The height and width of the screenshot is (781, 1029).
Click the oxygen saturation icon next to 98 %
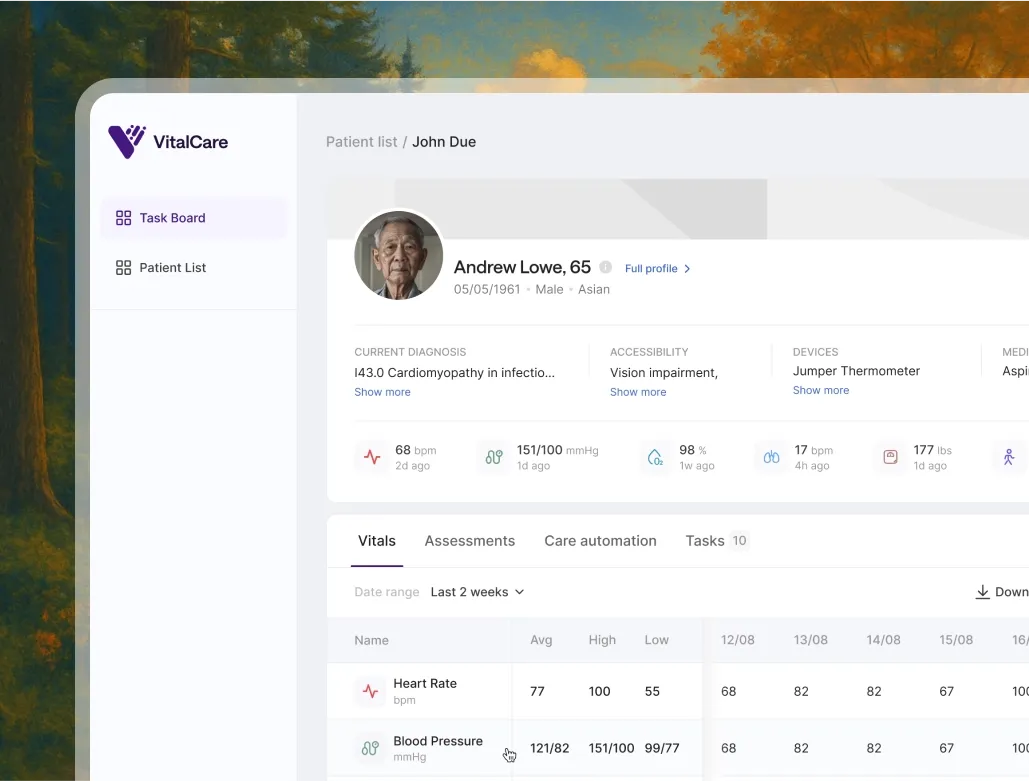tap(655, 457)
